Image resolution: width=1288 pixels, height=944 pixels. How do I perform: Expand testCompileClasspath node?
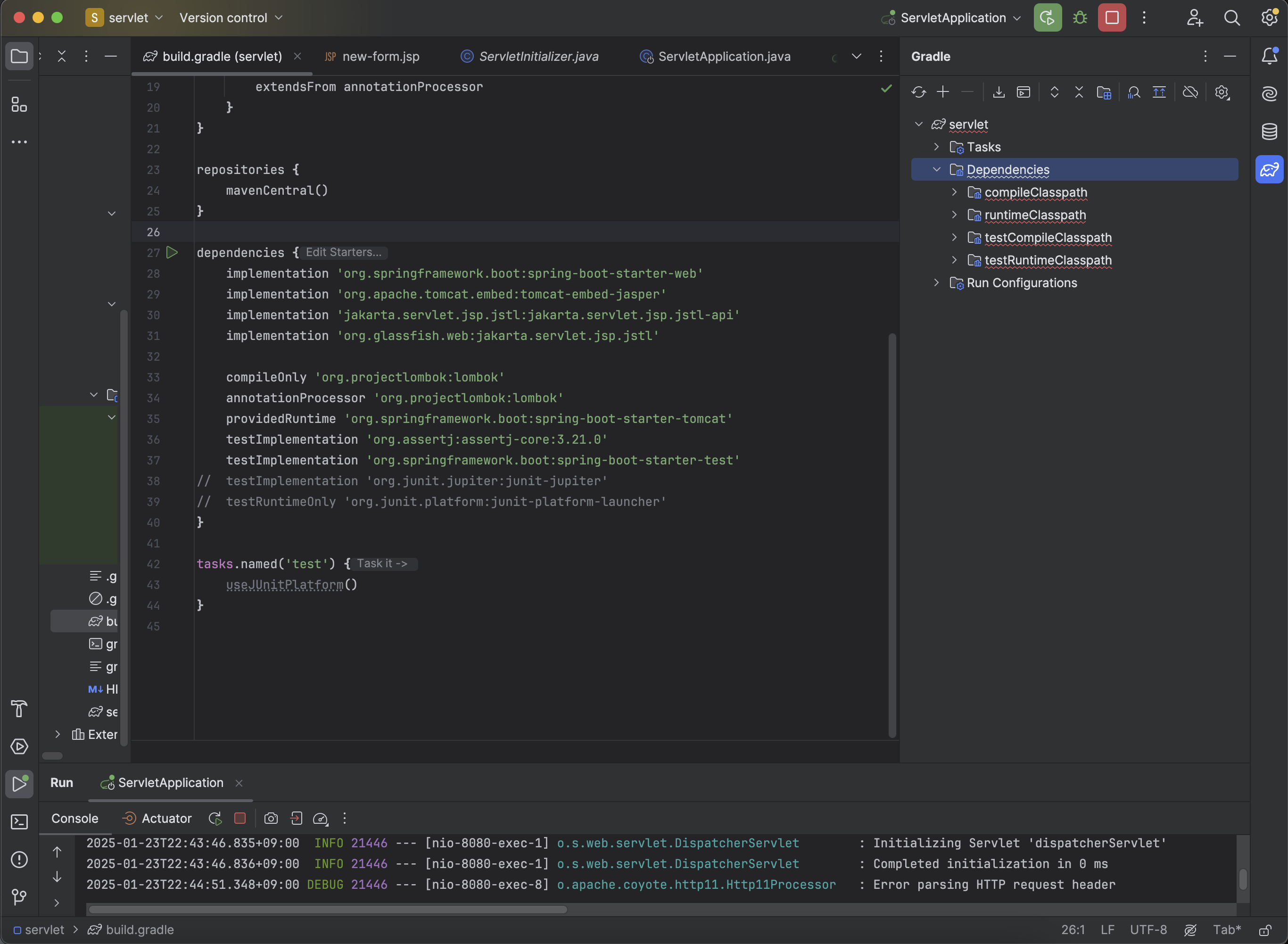(x=954, y=237)
